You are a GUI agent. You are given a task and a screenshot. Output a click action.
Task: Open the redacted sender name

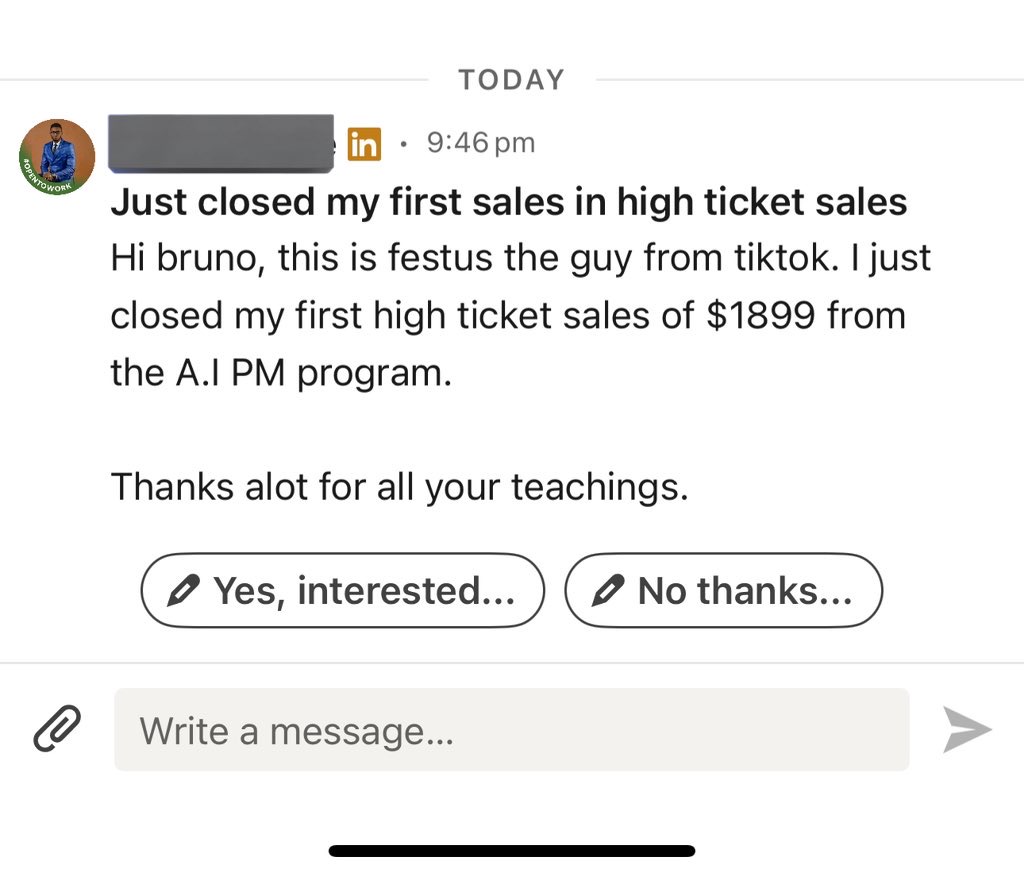pyautogui.click(x=221, y=144)
